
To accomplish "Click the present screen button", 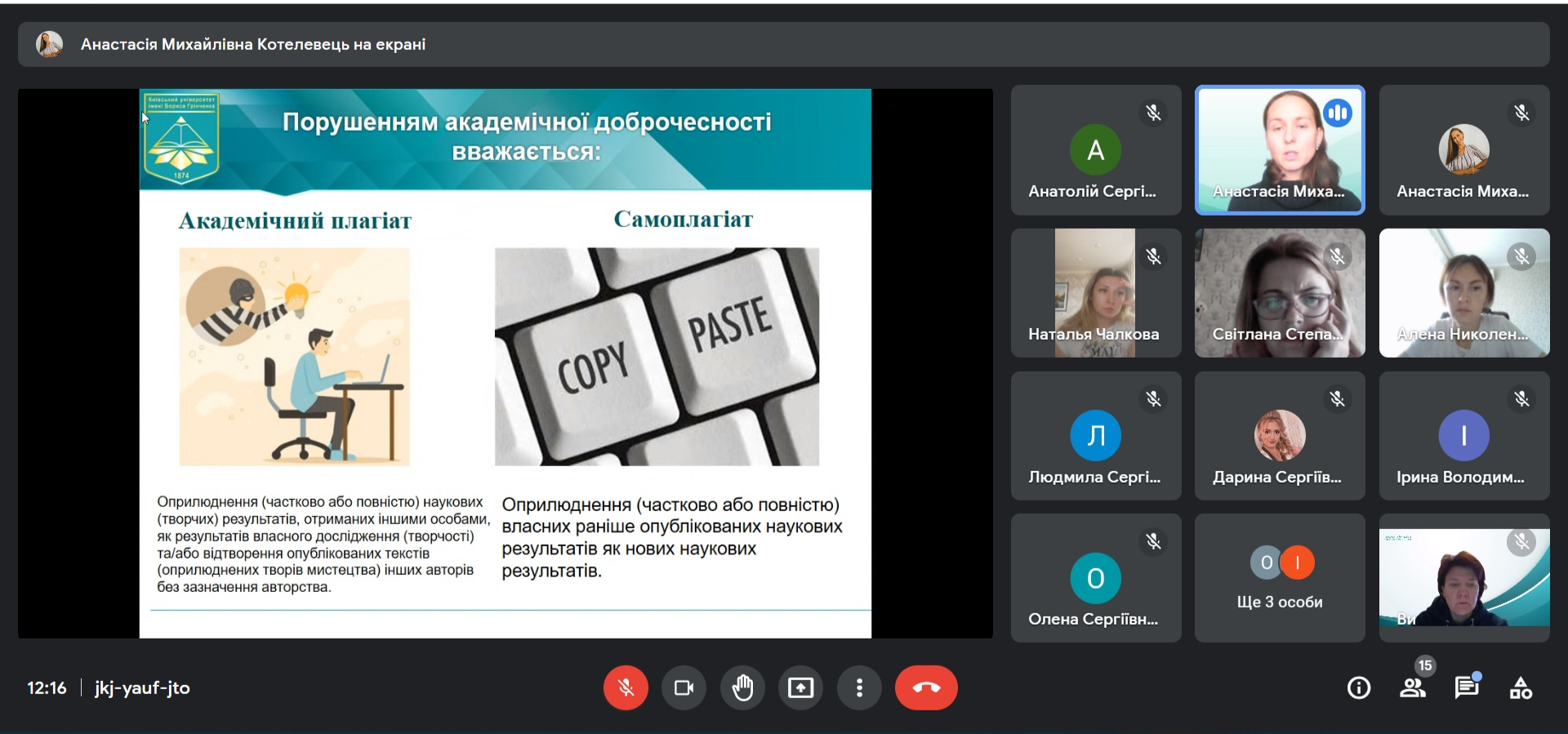I will (x=800, y=688).
